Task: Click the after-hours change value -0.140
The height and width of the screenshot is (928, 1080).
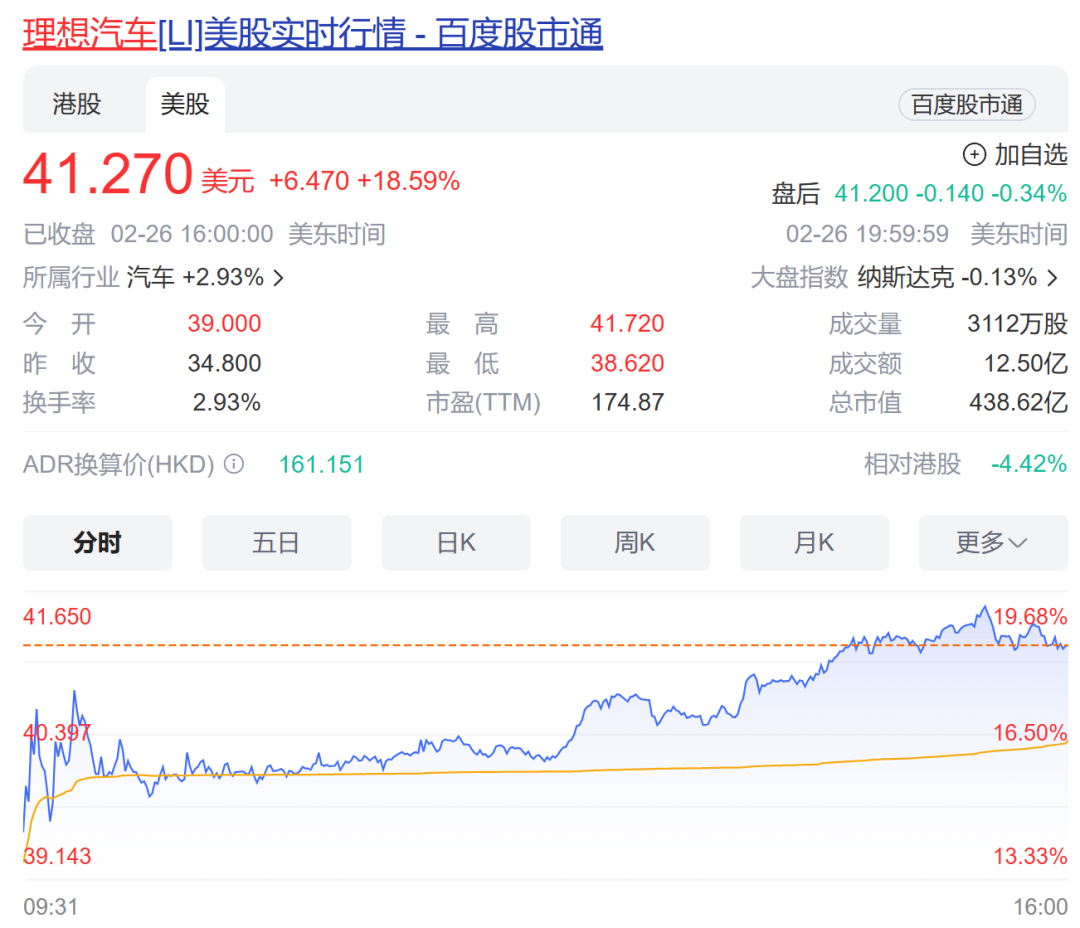Action: tap(950, 194)
